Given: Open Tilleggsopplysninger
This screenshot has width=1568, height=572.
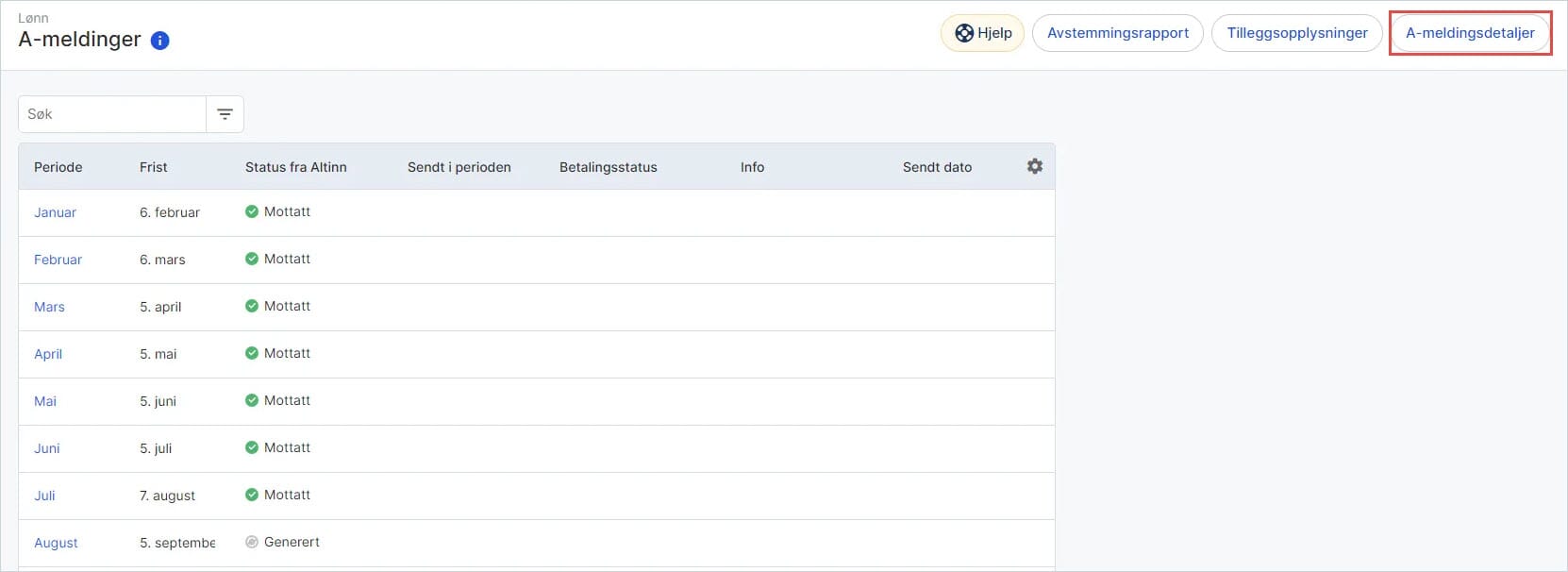Looking at the screenshot, I should [x=1297, y=33].
